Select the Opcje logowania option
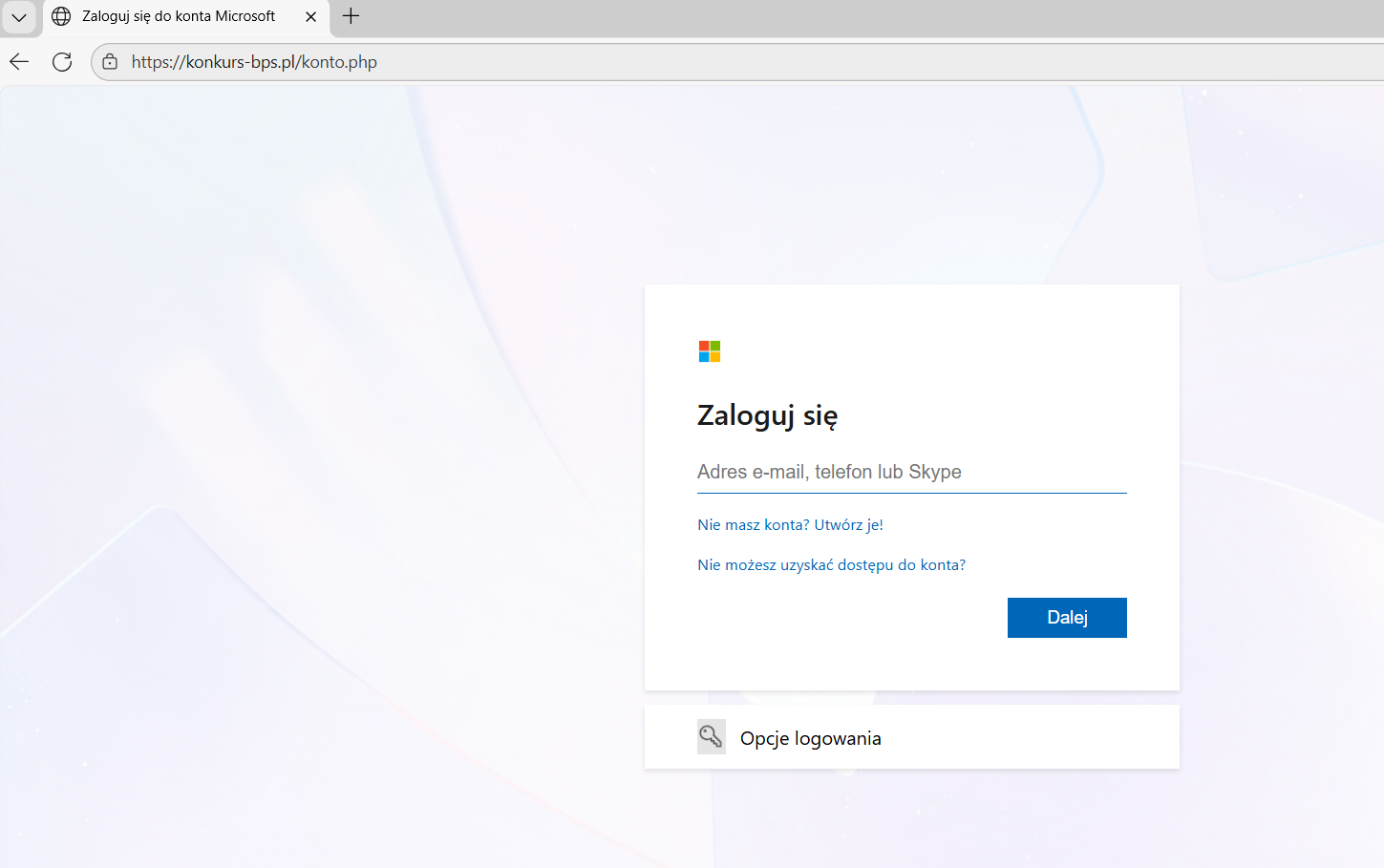 pos(810,737)
